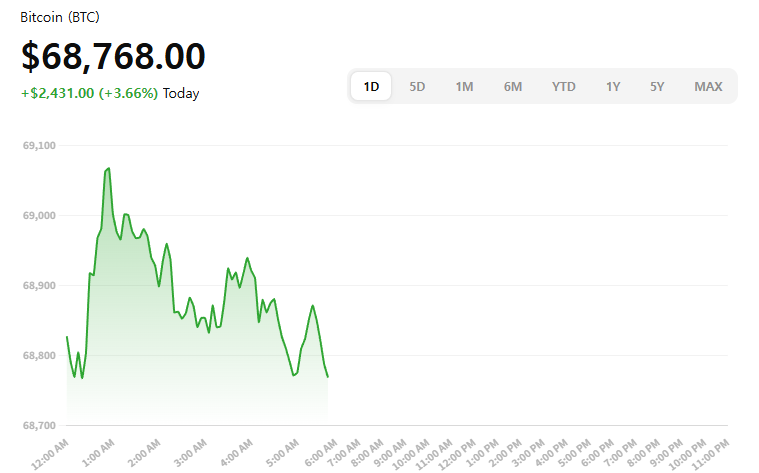Select the 1D time range tab

click(371, 86)
